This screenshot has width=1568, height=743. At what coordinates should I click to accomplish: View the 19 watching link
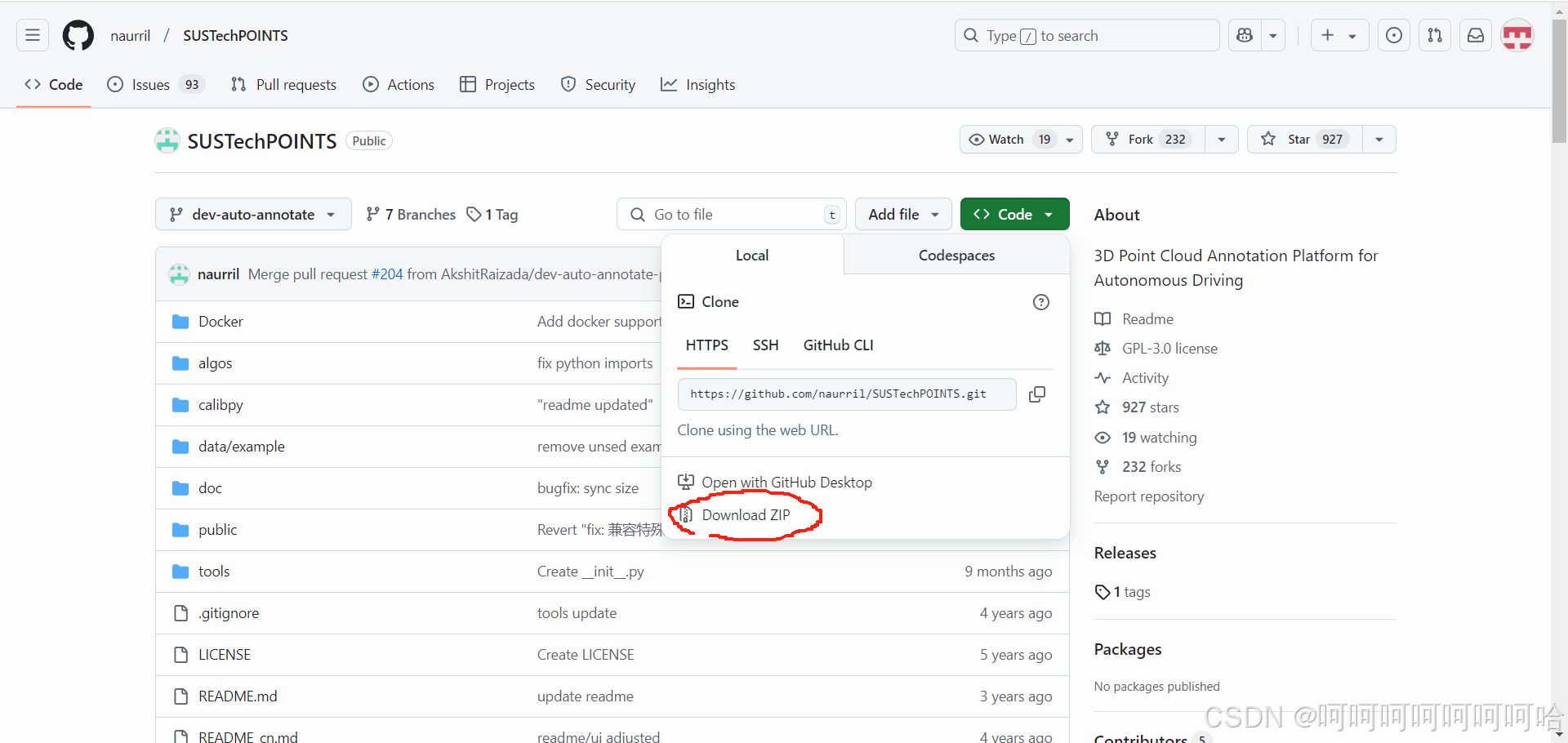1160,438
